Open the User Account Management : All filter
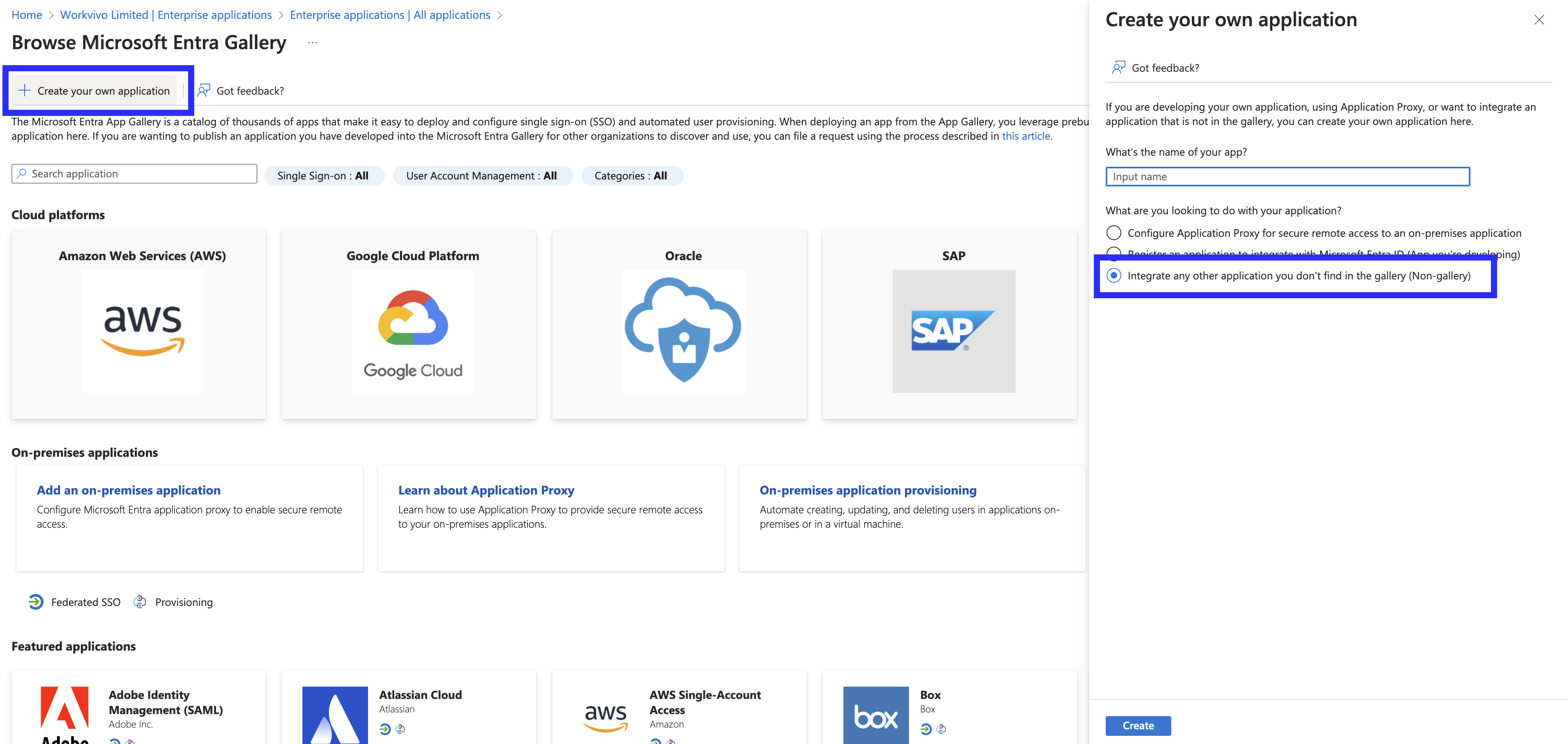Viewport: 1568px width, 744px height. (482, 176)
